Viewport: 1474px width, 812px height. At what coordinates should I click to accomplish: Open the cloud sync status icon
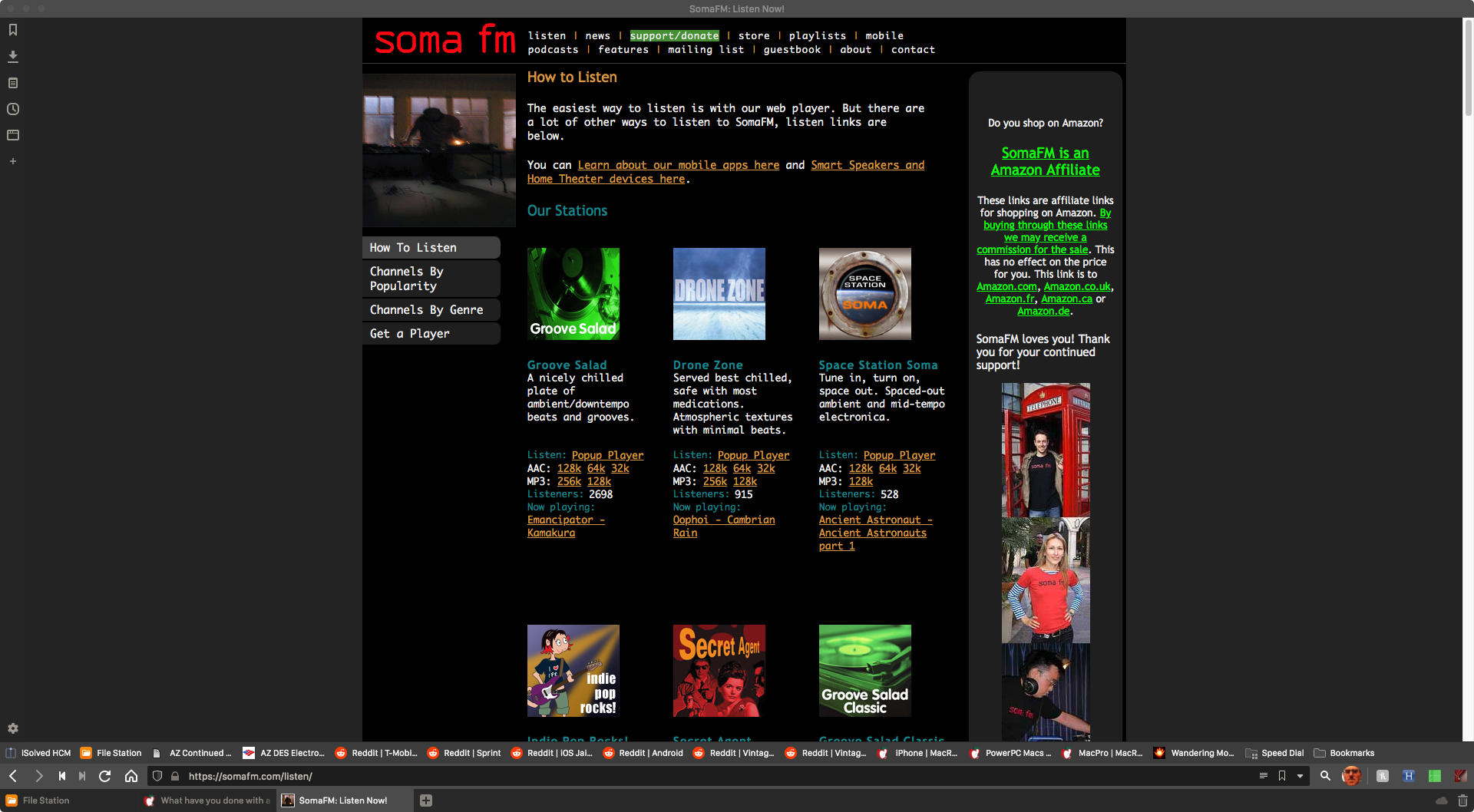point(1442,800)
